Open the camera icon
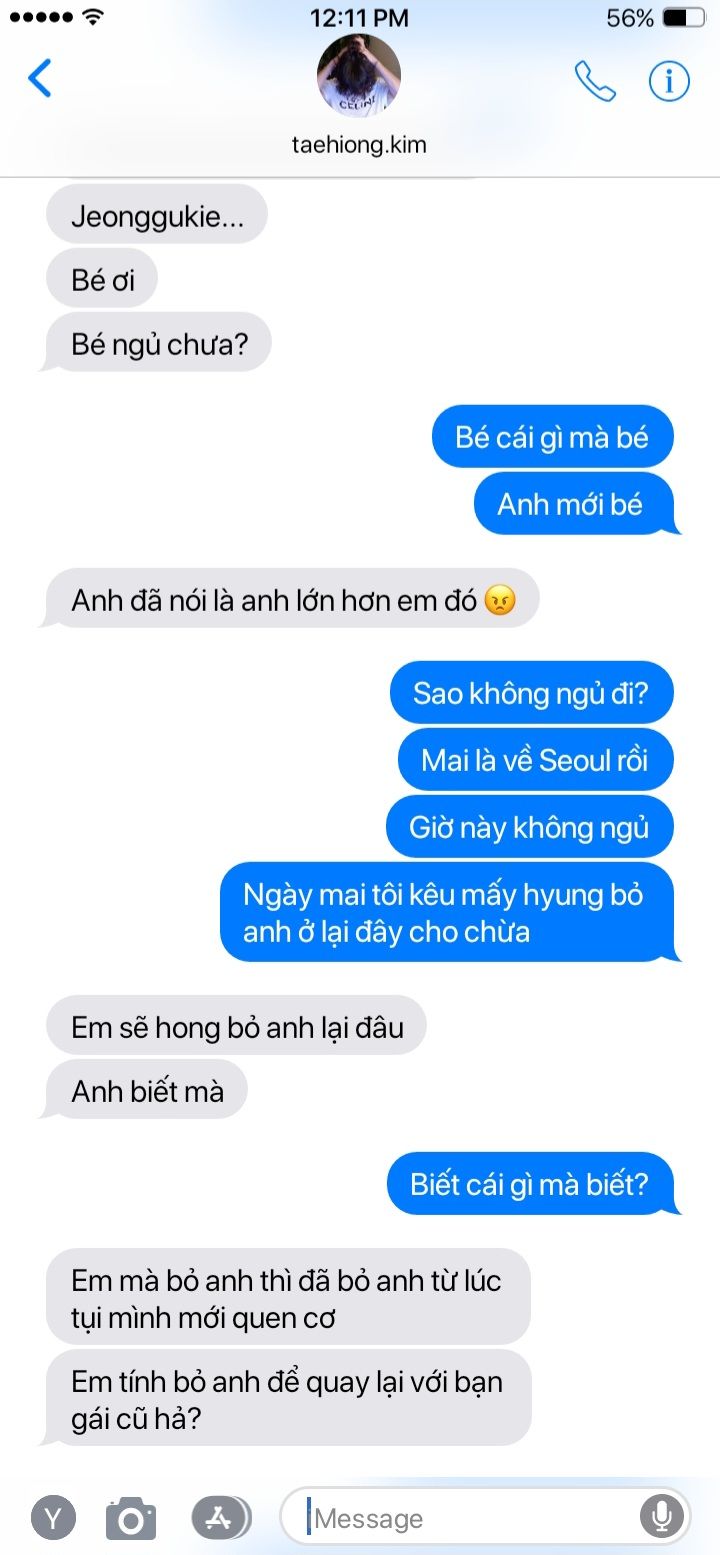720x1555 pixels. point(131,1518)
